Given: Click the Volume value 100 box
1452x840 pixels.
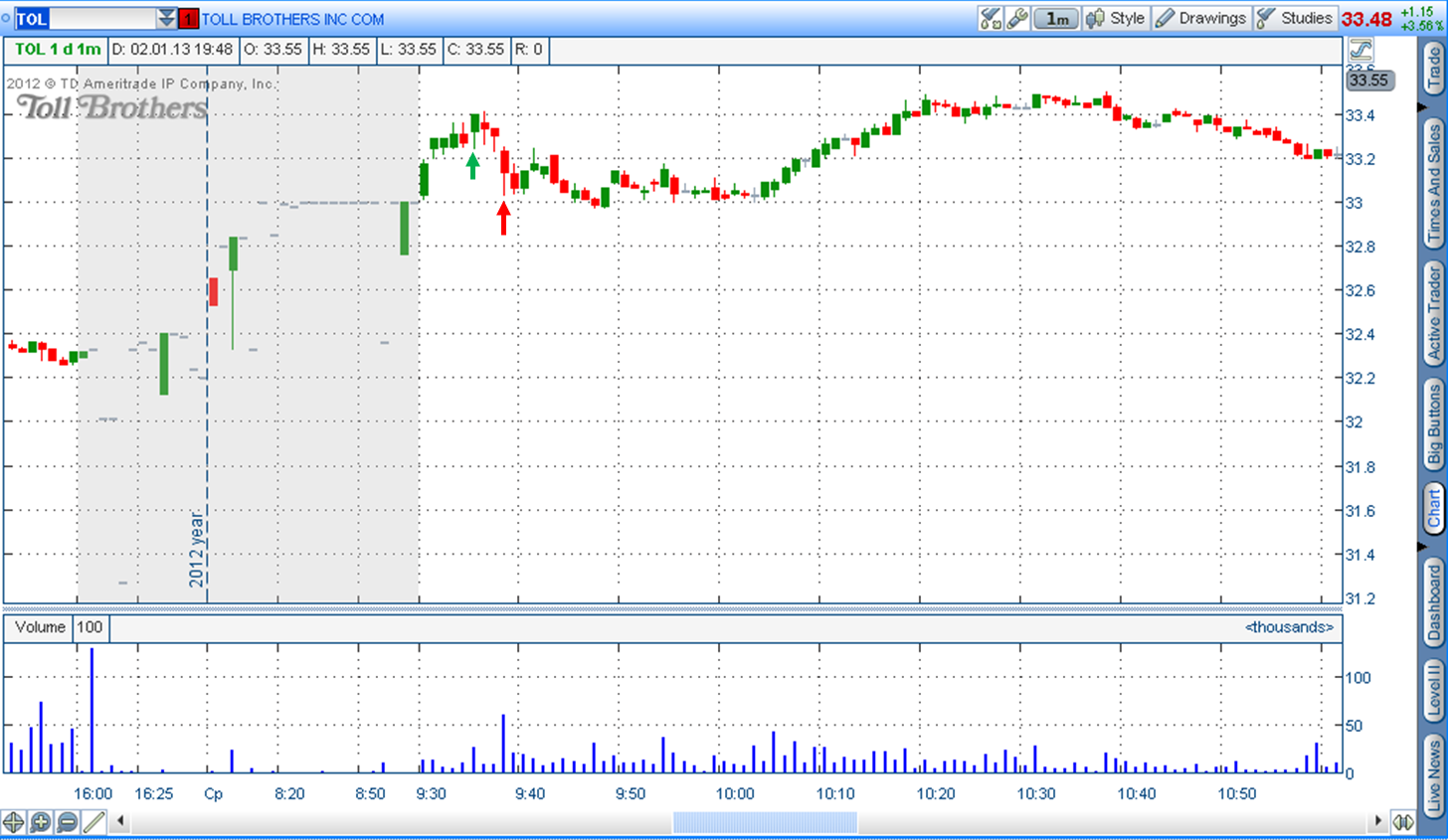Looking at the screenshot, I should tap(90, 627).
